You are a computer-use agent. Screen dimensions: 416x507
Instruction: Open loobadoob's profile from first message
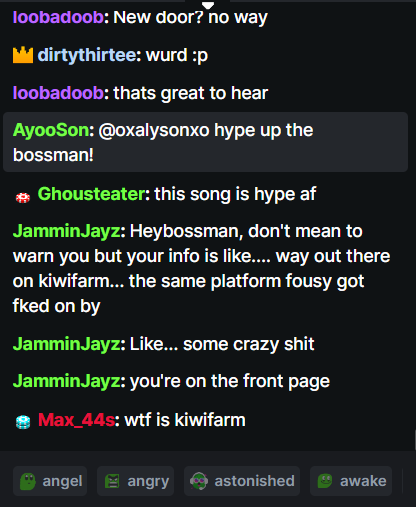(58, 17)
